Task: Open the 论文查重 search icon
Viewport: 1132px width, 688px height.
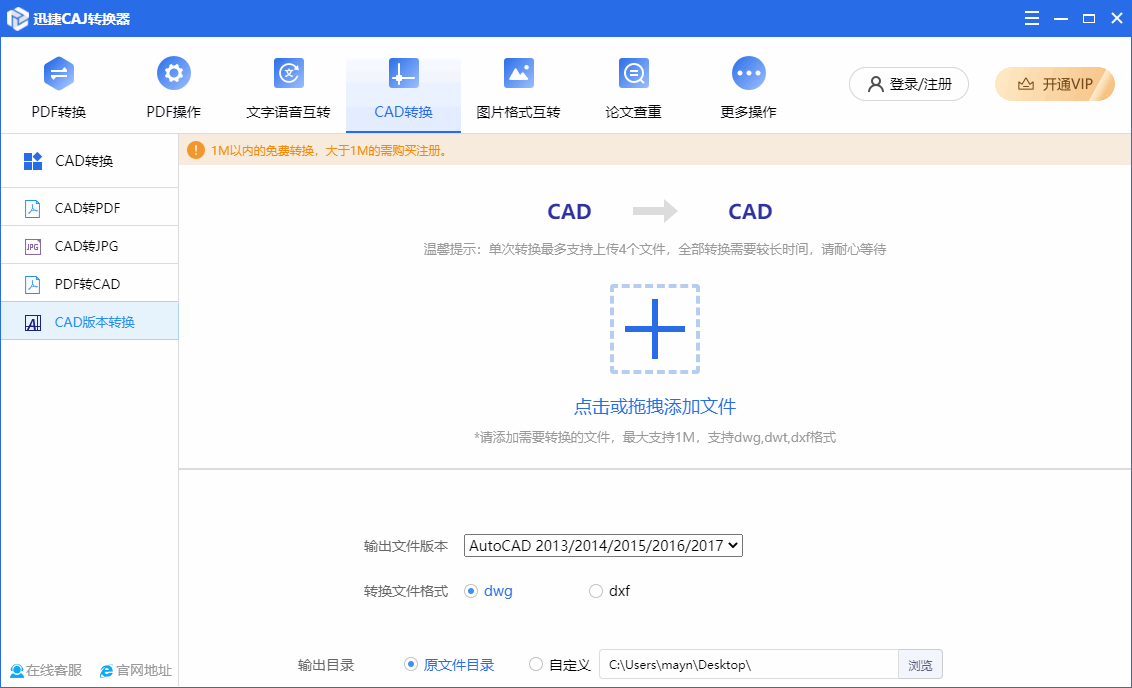Action: pos(634,73)
